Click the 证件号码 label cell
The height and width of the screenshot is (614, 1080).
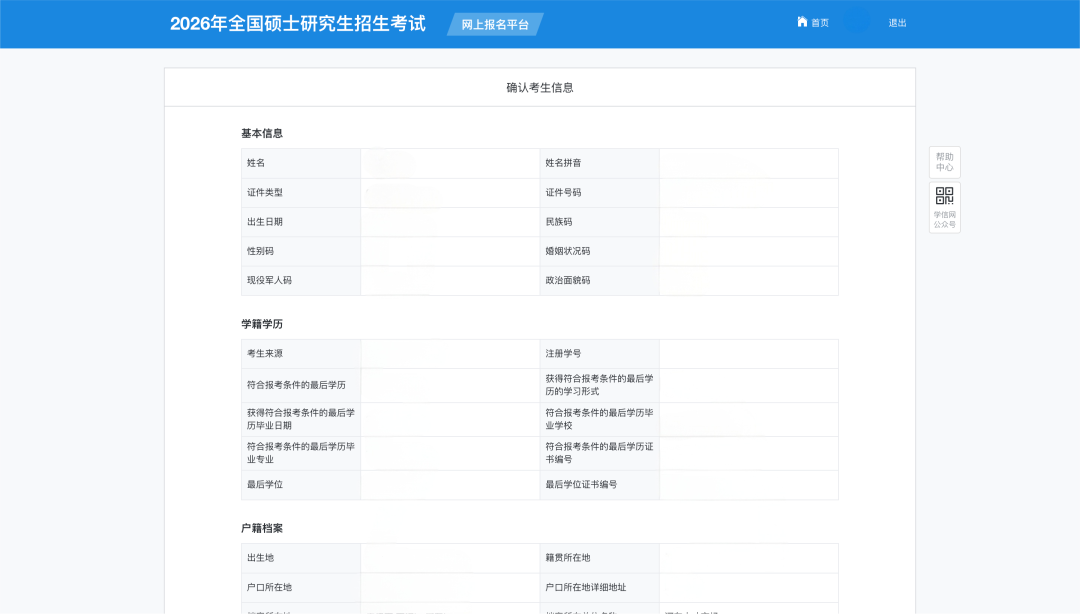pyautogui.click(x=563, y=192)
